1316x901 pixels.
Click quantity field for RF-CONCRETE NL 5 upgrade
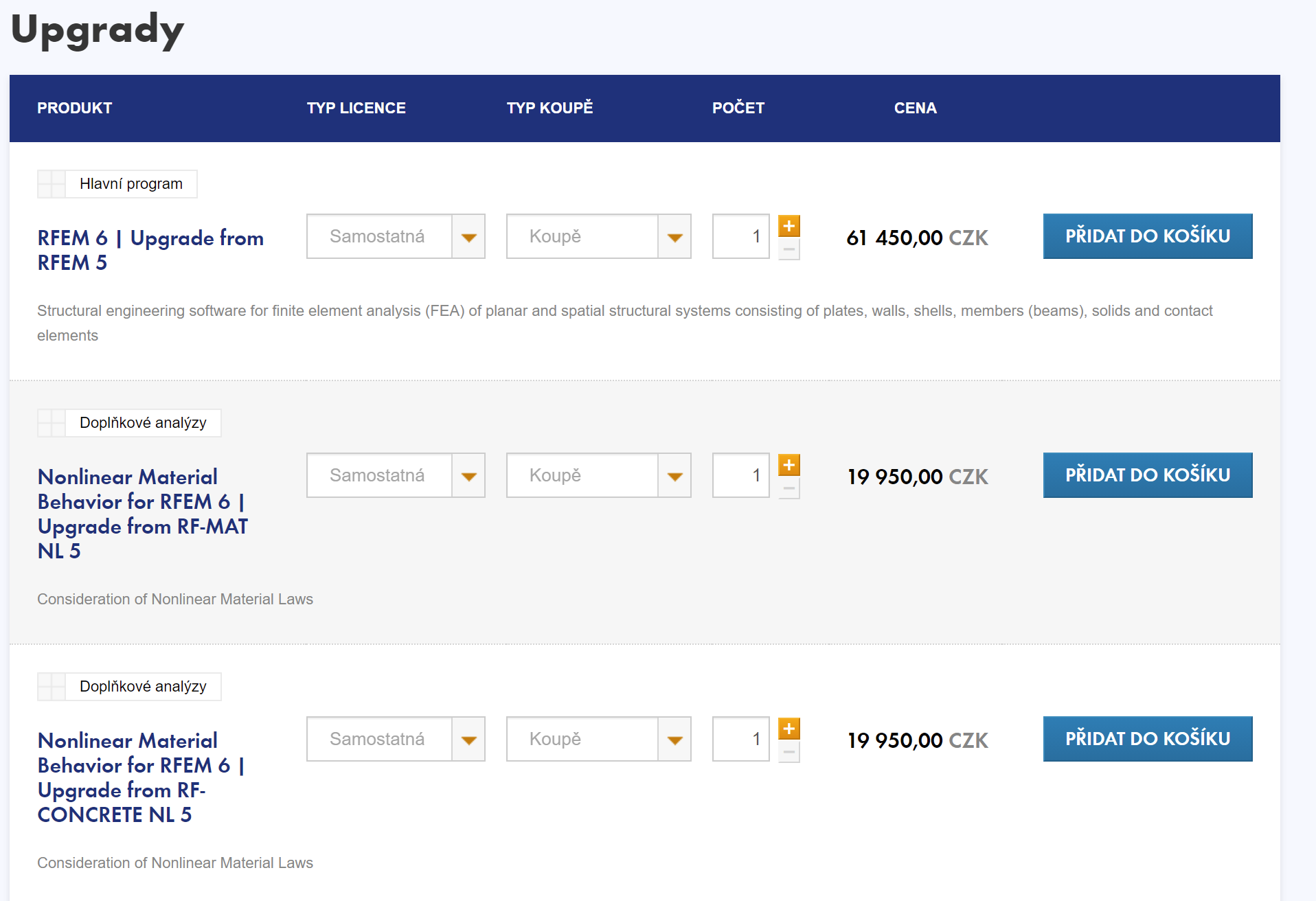pos(741,739)
